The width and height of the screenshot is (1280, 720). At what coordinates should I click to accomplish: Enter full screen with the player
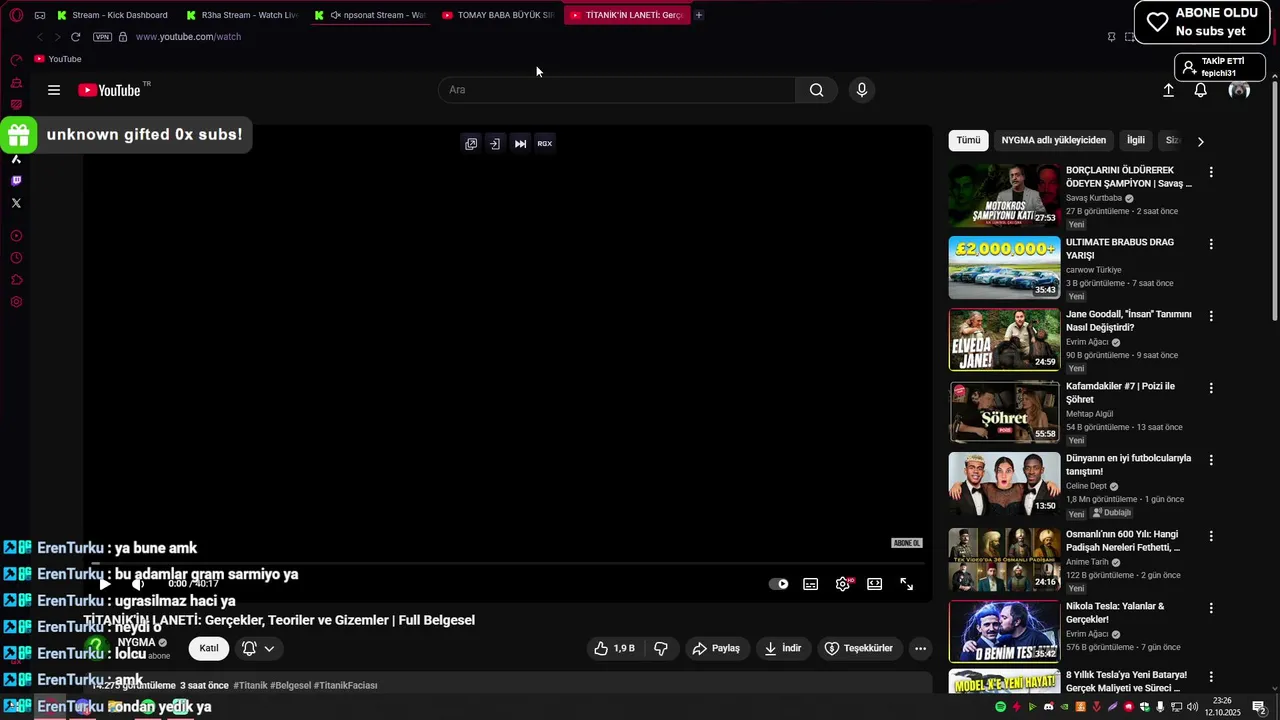pos(907,584)
